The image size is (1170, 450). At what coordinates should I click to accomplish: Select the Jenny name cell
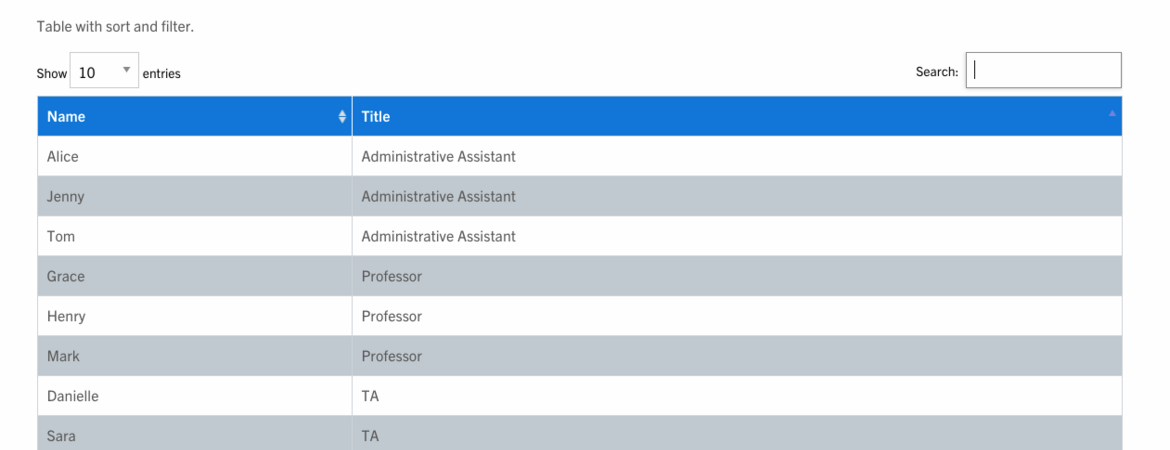(x=66, y=197)
